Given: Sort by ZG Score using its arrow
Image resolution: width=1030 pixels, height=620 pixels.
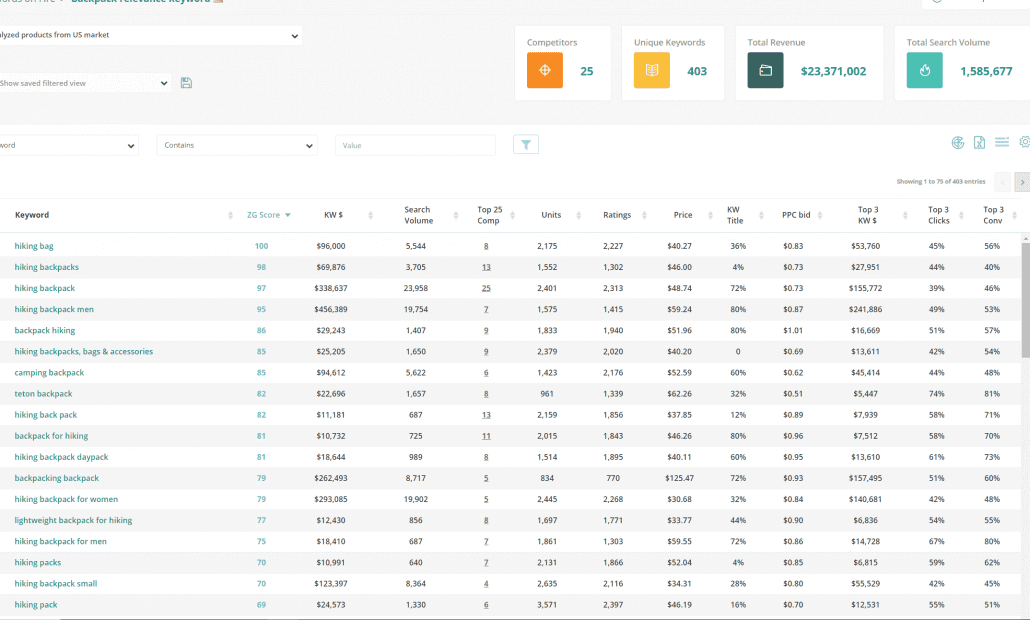Looking at the screenshot, I should (288, 215).
